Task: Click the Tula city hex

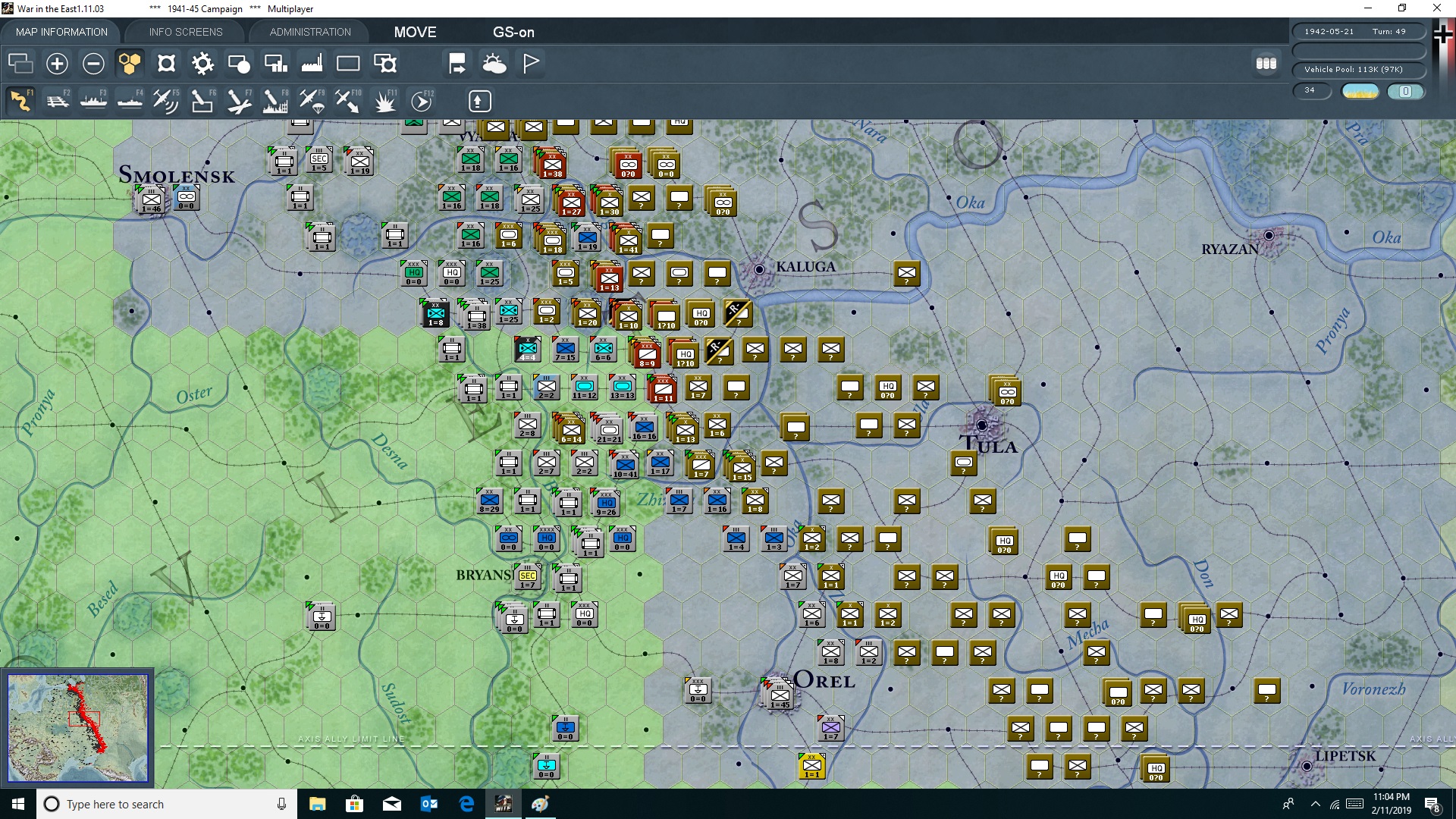Action: pos(982,425)
